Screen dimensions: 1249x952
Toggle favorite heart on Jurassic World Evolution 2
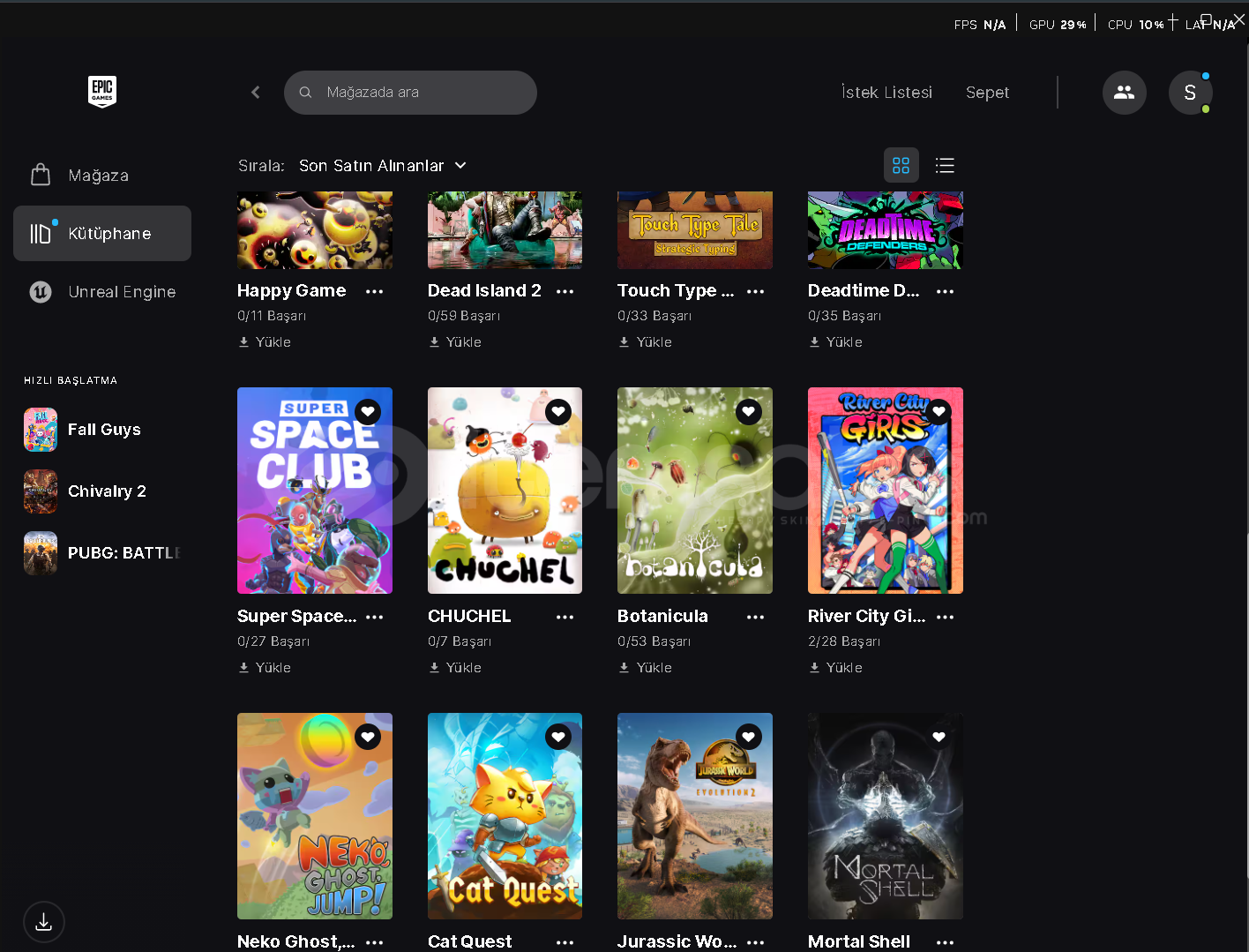[x=749, y=737]
